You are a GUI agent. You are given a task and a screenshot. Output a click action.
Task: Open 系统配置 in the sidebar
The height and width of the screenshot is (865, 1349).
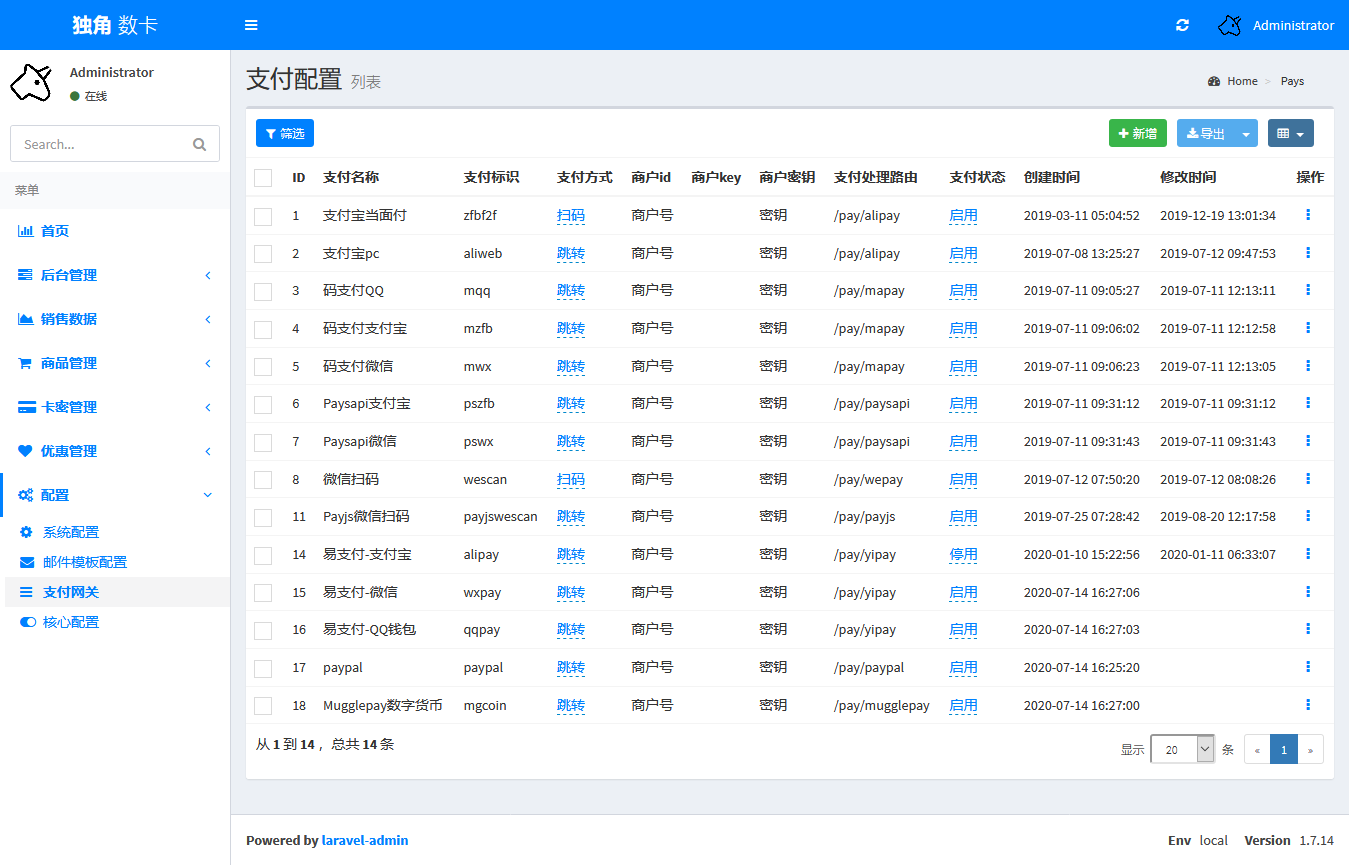coord(70,532)
